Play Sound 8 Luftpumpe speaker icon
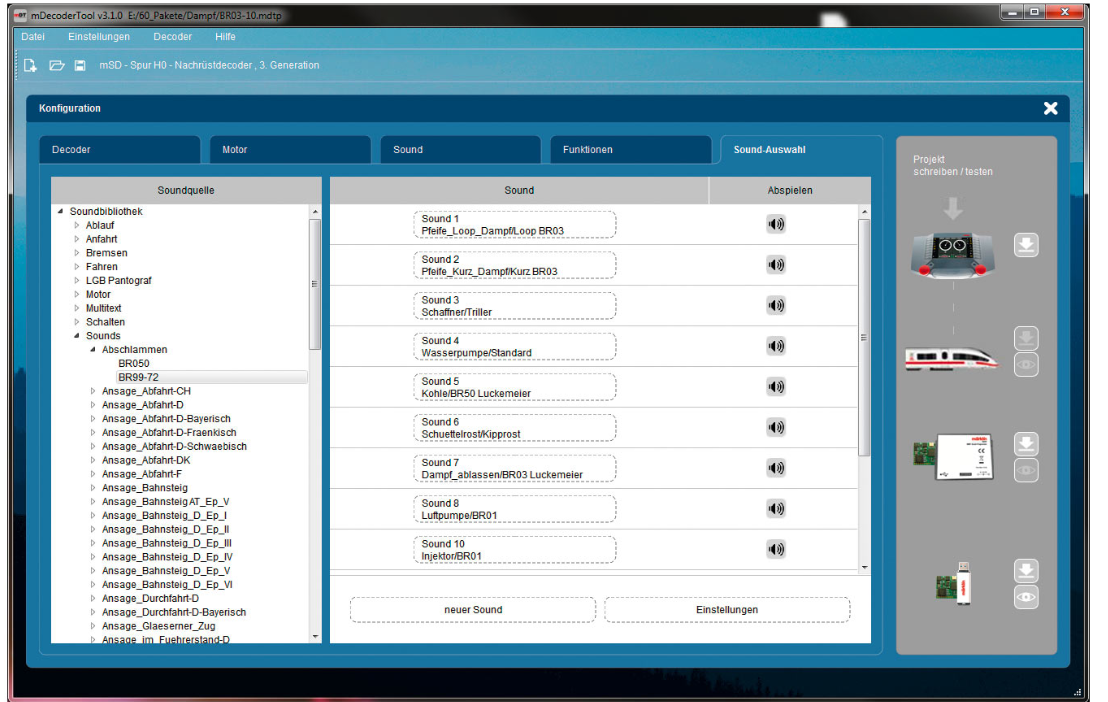 coord(776,508)
